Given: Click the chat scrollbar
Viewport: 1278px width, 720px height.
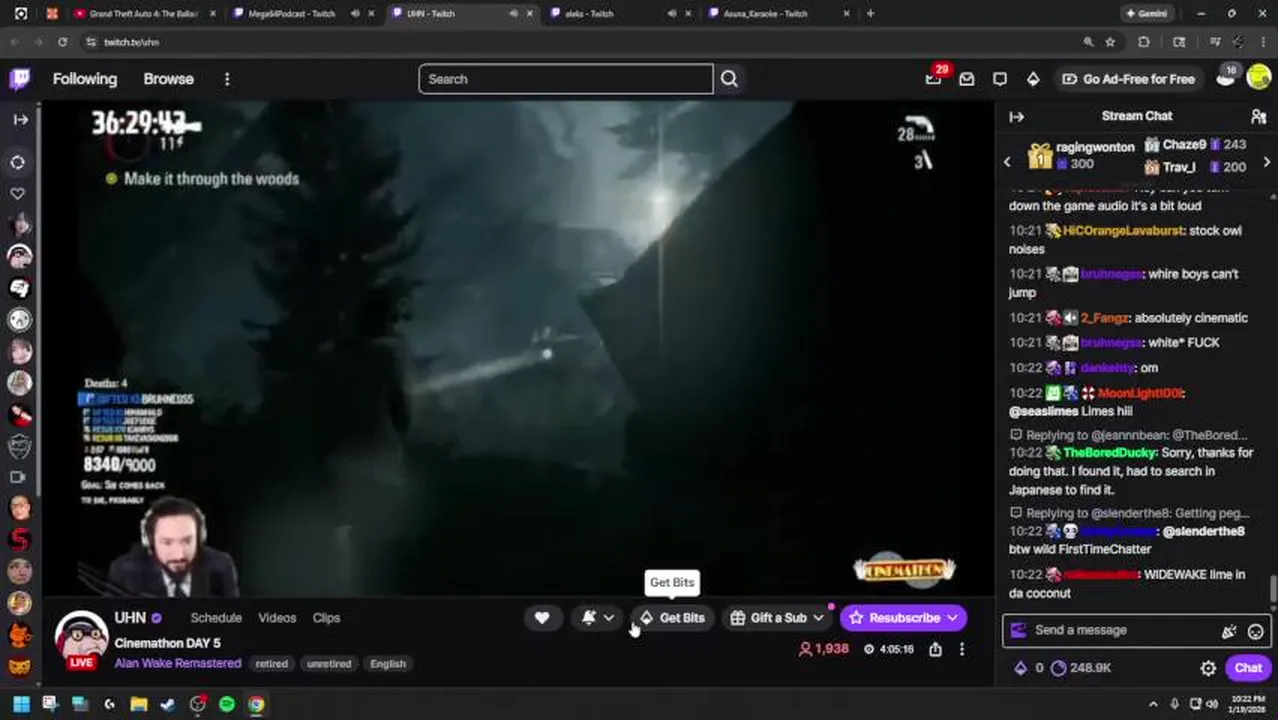Looking at the screenshot, I should point(1272,590).
